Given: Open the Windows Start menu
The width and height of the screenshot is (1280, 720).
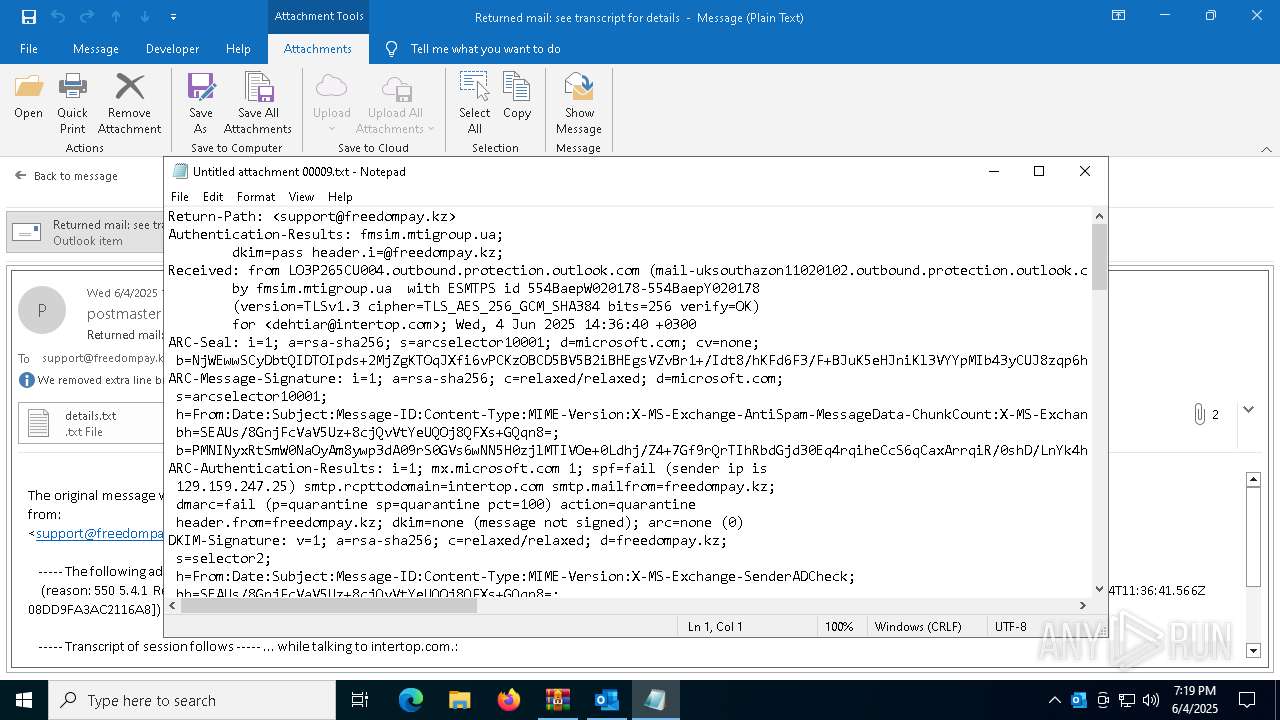Looking at the screenshot, I should (24, 700).
